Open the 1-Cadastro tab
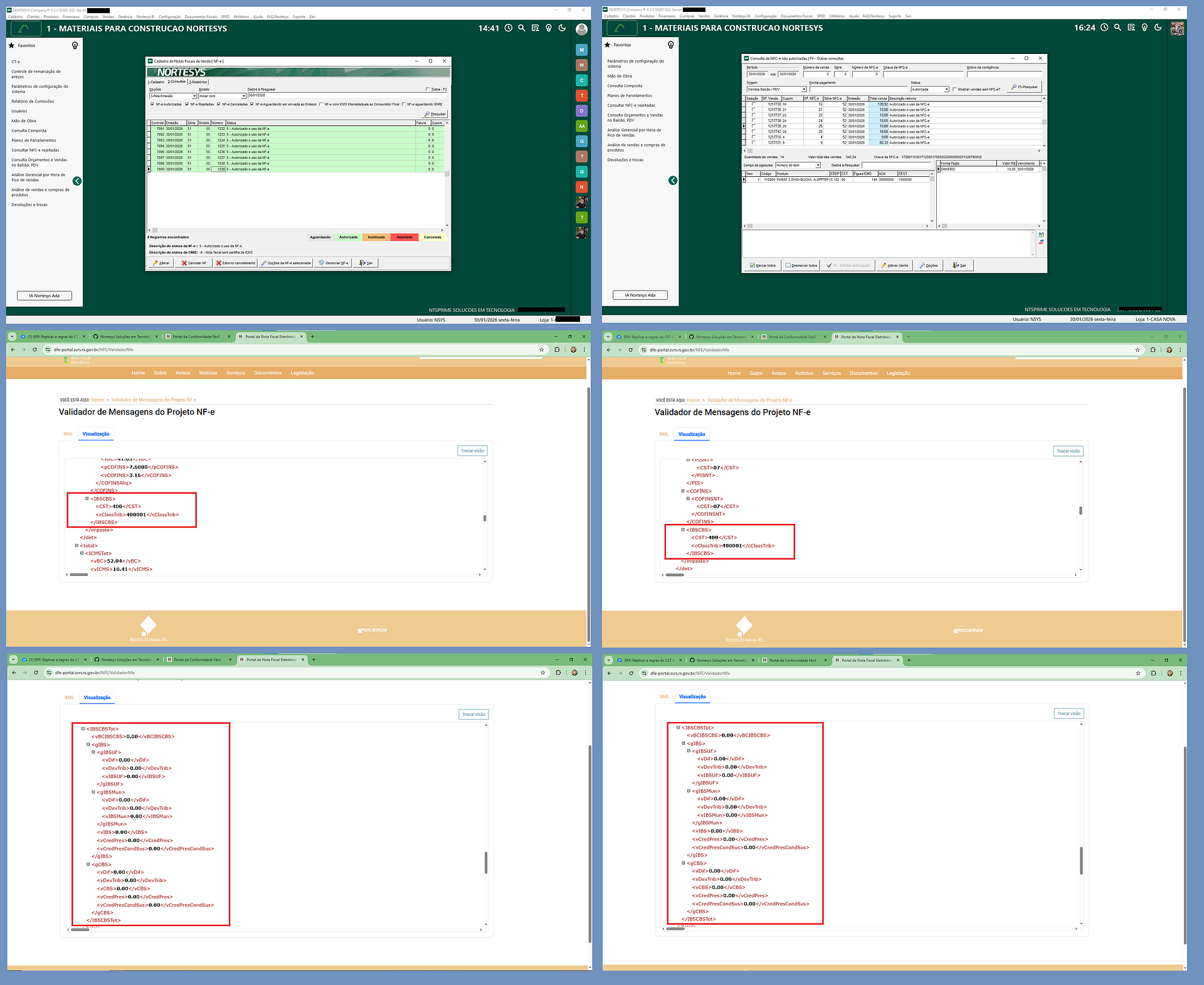Viewport: 1204px width, 985px height. (156, 82)
